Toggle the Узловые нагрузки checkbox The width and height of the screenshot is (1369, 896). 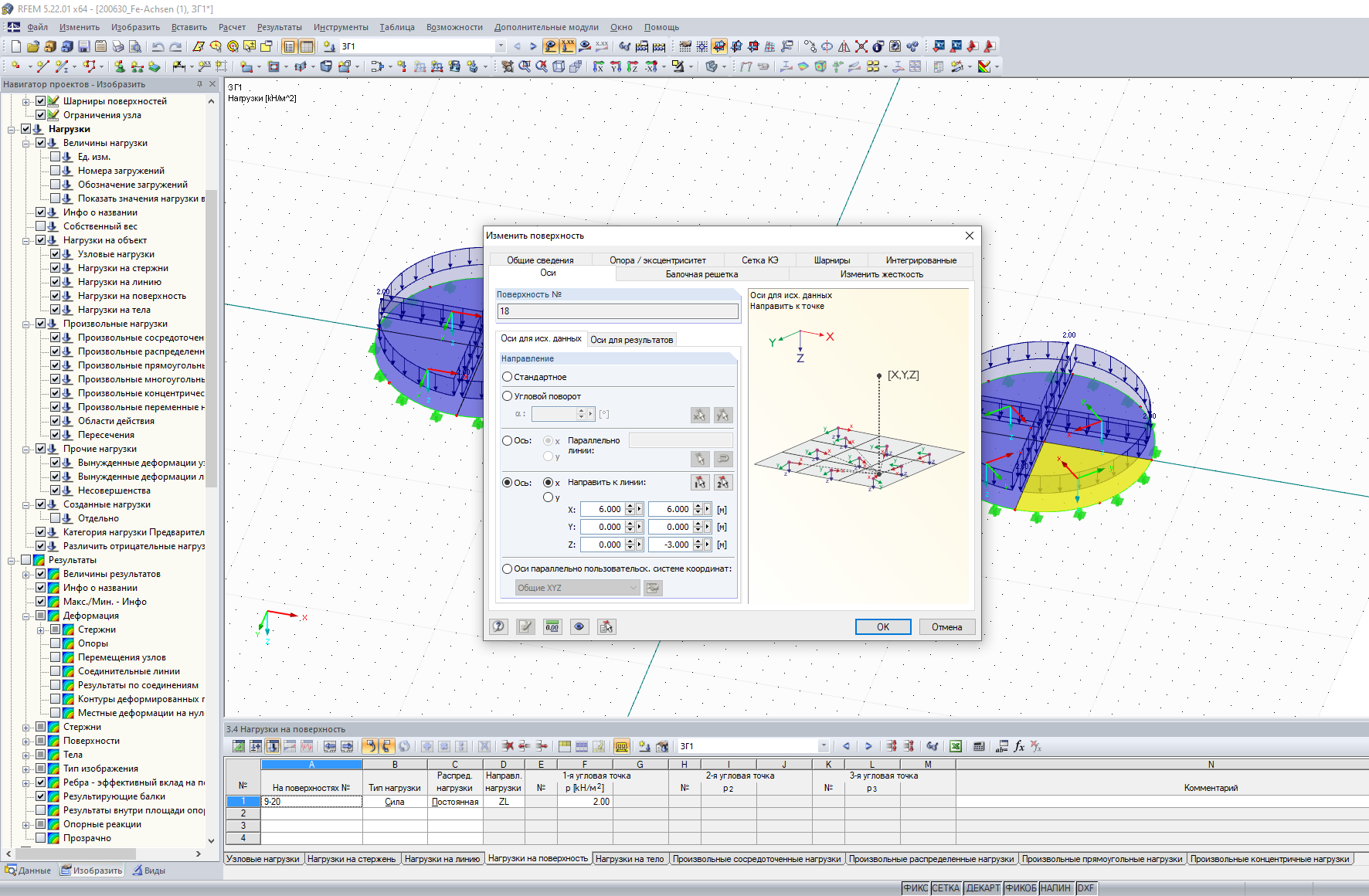[x=56, y=254]
